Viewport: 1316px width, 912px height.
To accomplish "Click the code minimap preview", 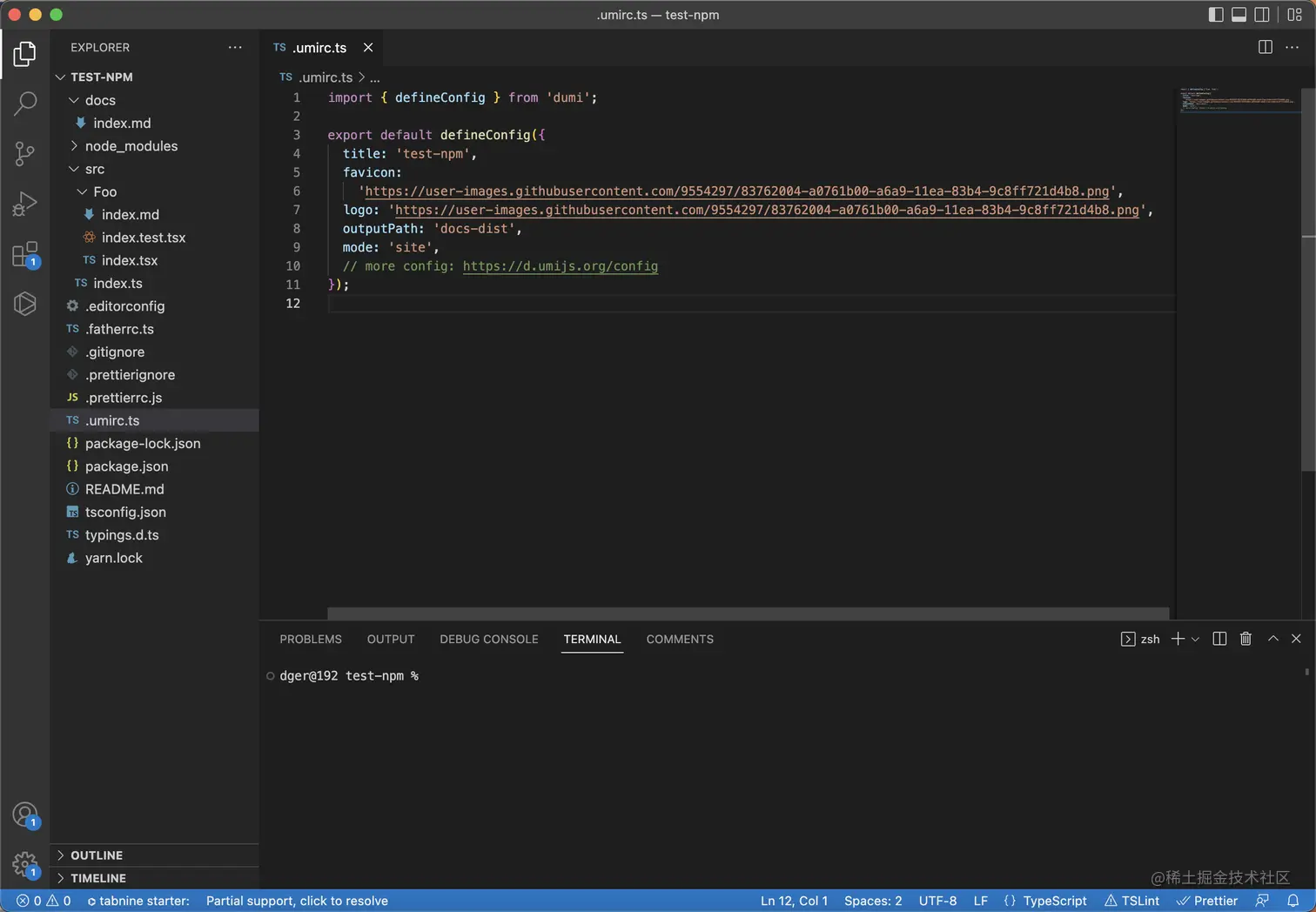I will pyautogui.click(x=1238, y=100).
